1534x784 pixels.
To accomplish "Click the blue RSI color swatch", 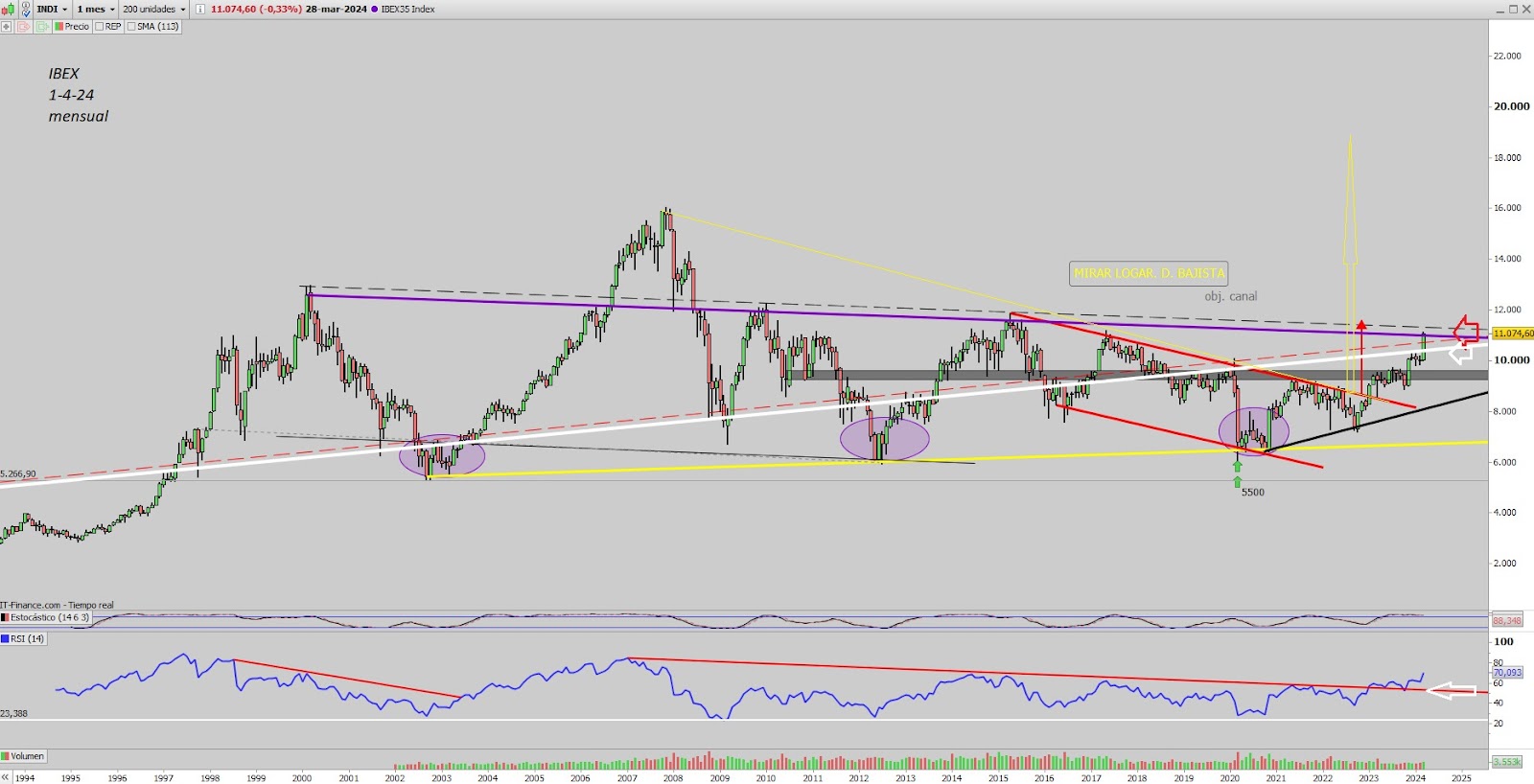I will (x=5, y=638).
